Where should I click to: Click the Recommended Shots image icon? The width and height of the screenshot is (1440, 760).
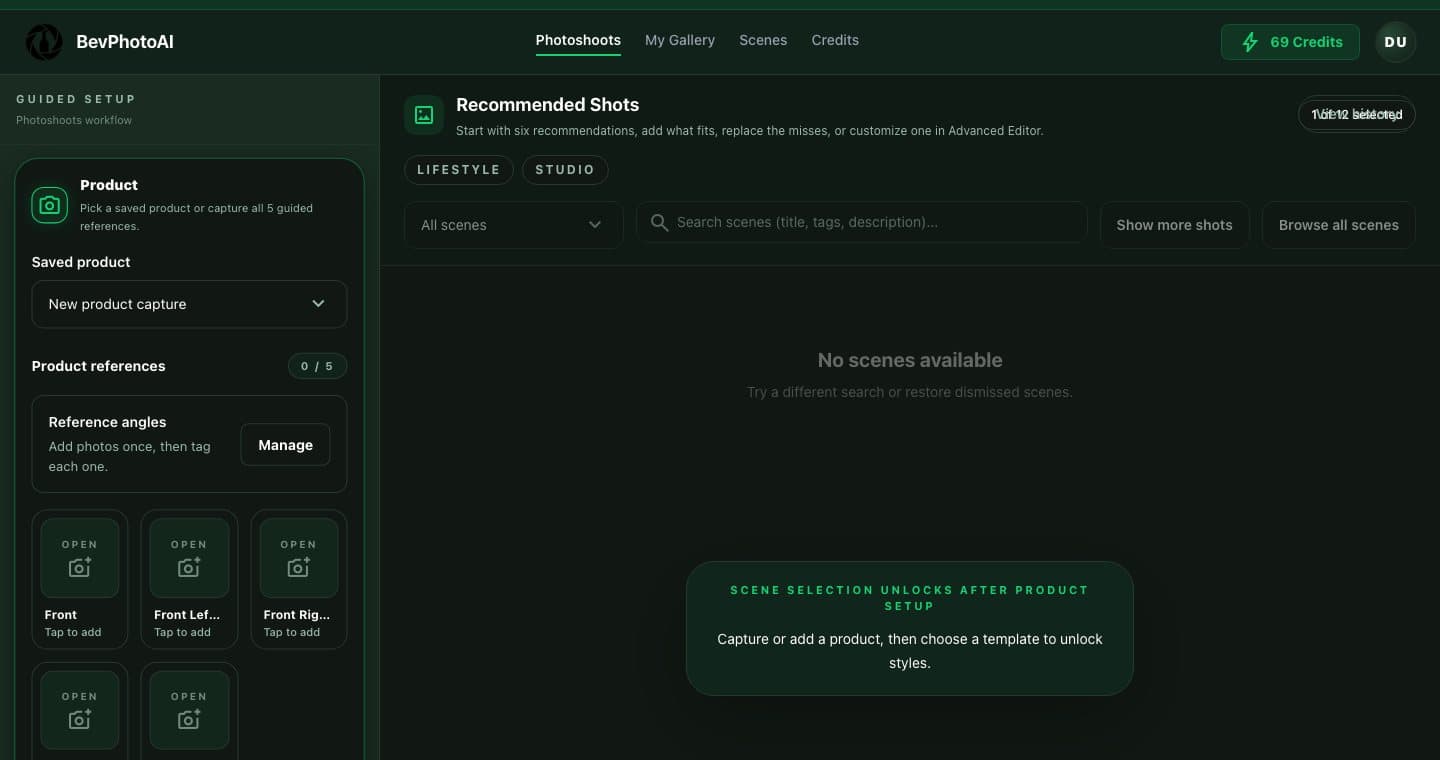point(424,115)
